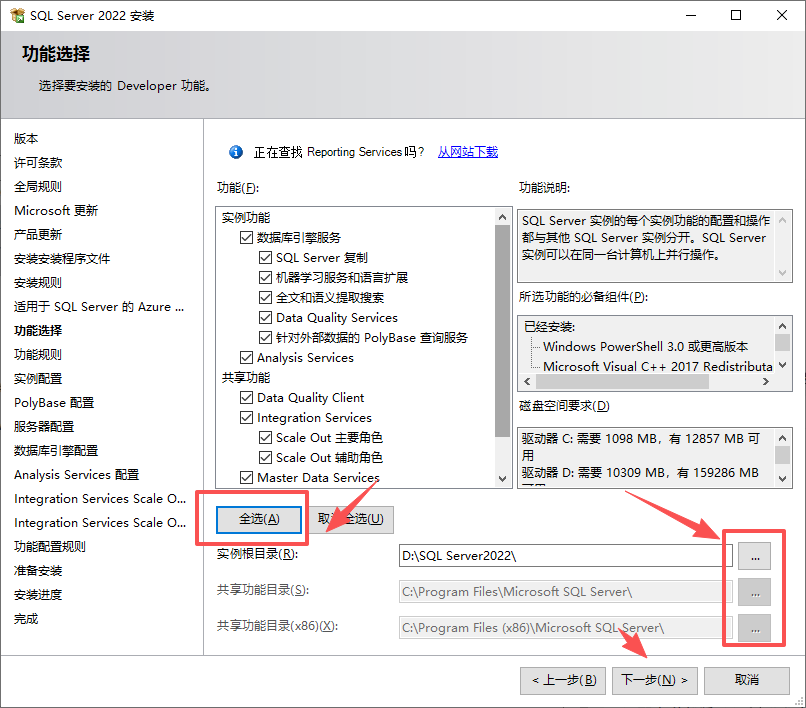Uncheck Master Data Services checkbox
Image resolution: width=806 pixels, height=708 pixels.
(246, 478)
